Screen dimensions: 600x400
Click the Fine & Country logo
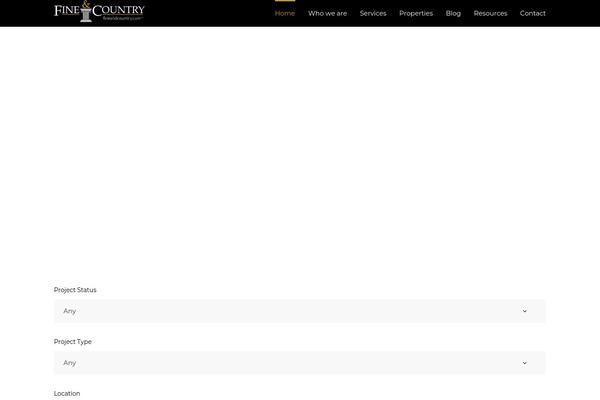tap(99, 11)
